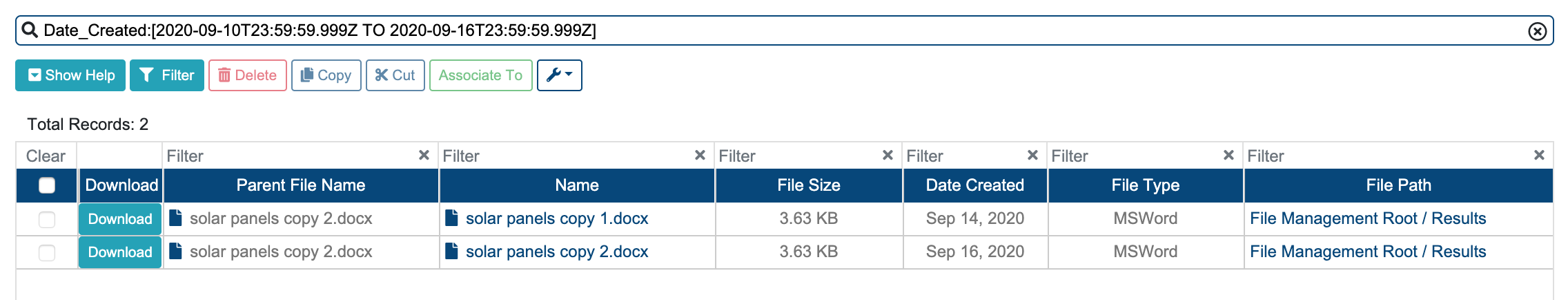Viewport: 1568px width, 300px height.
Task: Click the Name column filter input
Action: [x=566, y=156]
